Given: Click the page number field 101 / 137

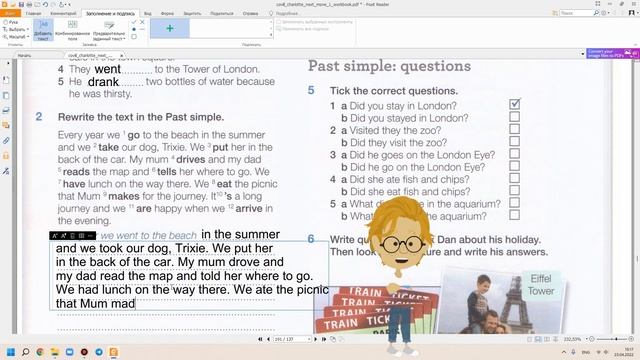Looking at the screenshot, I should pos(291,339).
